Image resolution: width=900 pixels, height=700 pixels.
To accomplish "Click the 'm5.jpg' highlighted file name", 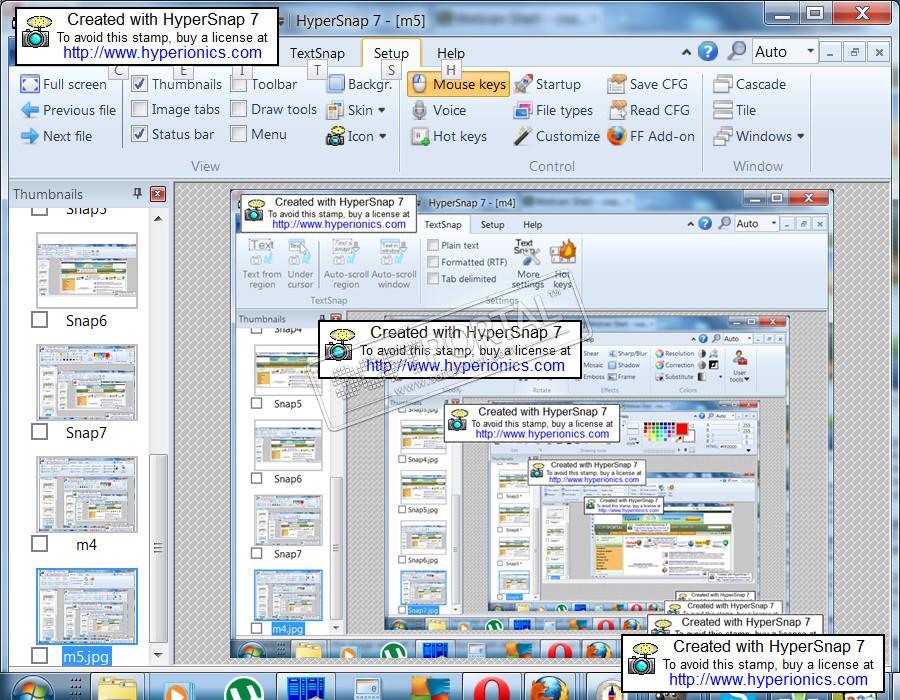I will [x=86, y=656].
